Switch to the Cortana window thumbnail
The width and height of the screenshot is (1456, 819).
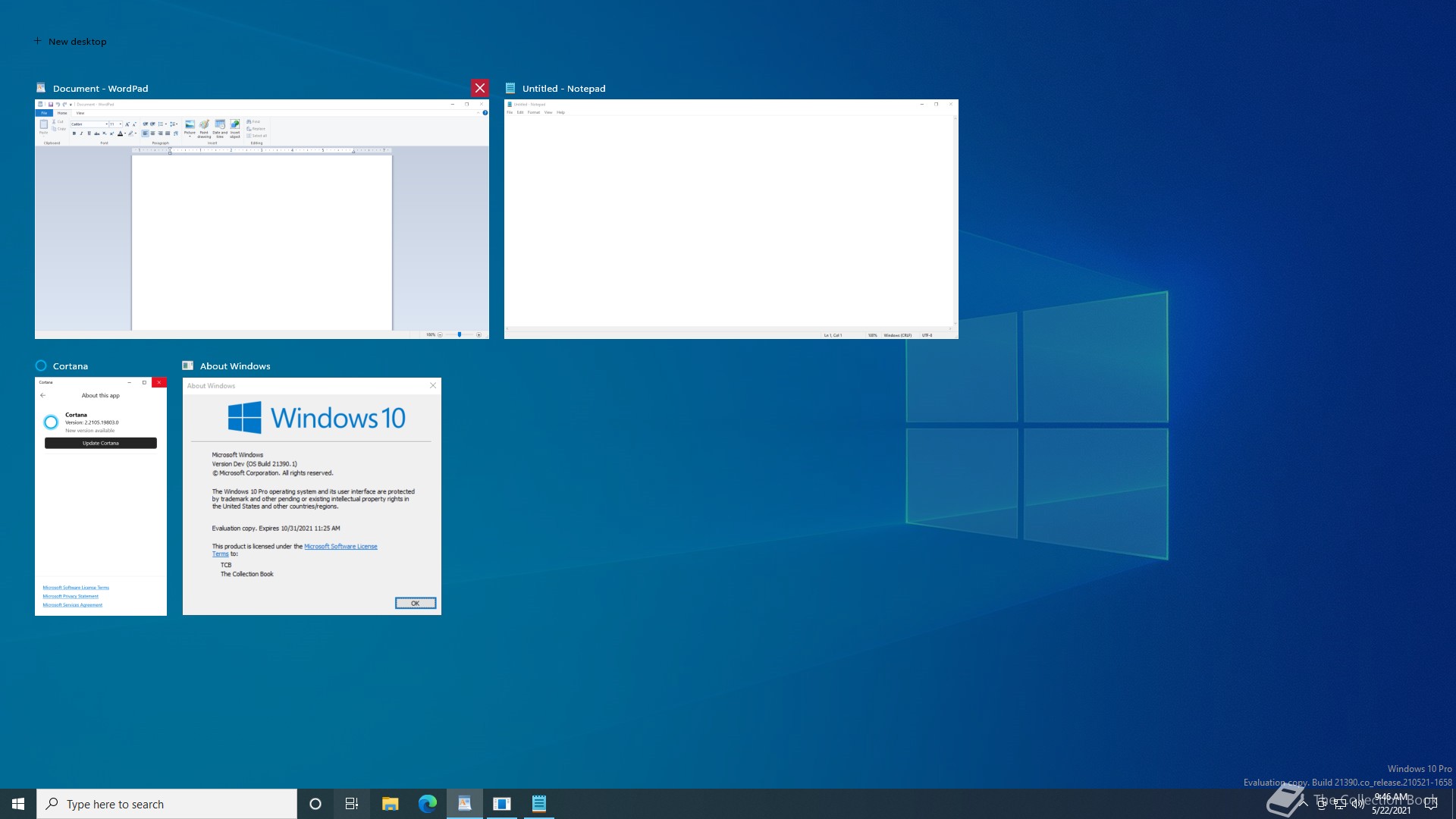click(x=101, y=497)
